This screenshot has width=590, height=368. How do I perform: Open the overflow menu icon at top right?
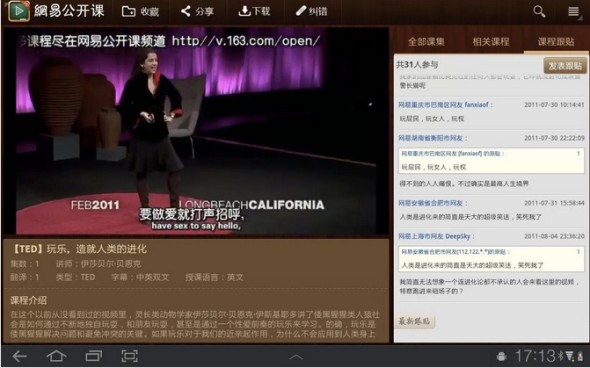tap(574, 12)
